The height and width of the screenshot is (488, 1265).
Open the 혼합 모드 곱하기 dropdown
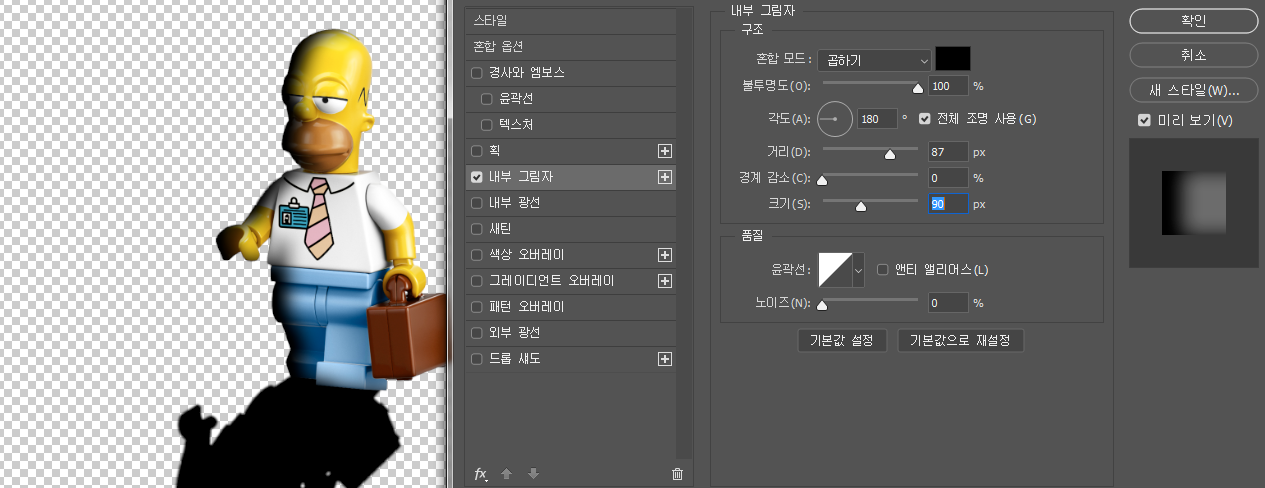(x=874, y=60)
